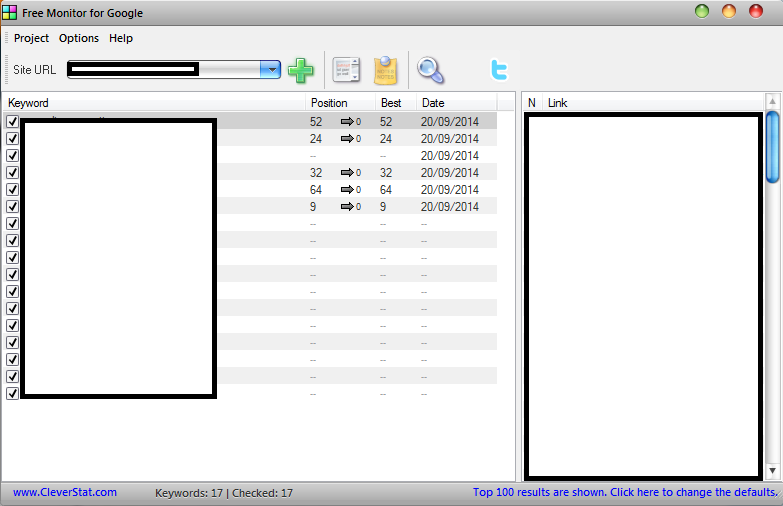Uncheck the keyword with position 64
Screen dimensions: 783x506
pyautogui.click(x=12, y=189)
